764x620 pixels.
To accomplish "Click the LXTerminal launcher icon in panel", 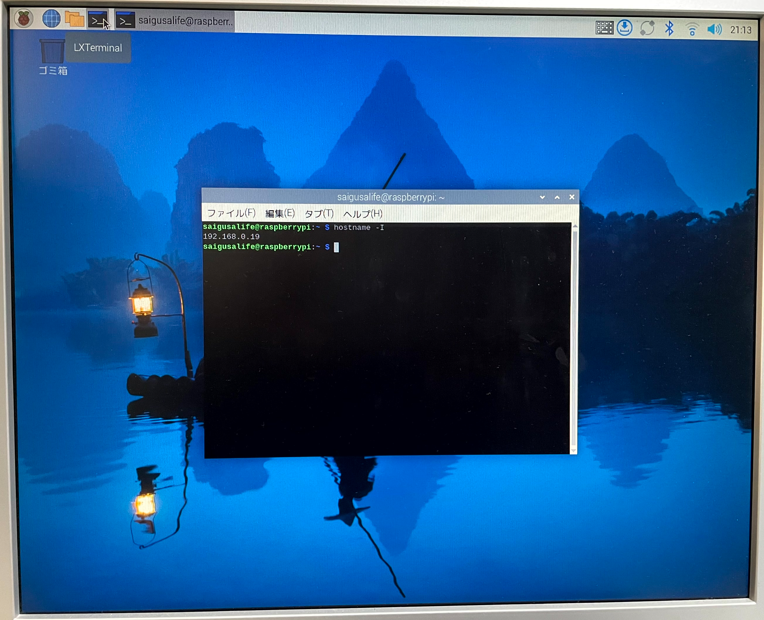I will pos(98,20).
